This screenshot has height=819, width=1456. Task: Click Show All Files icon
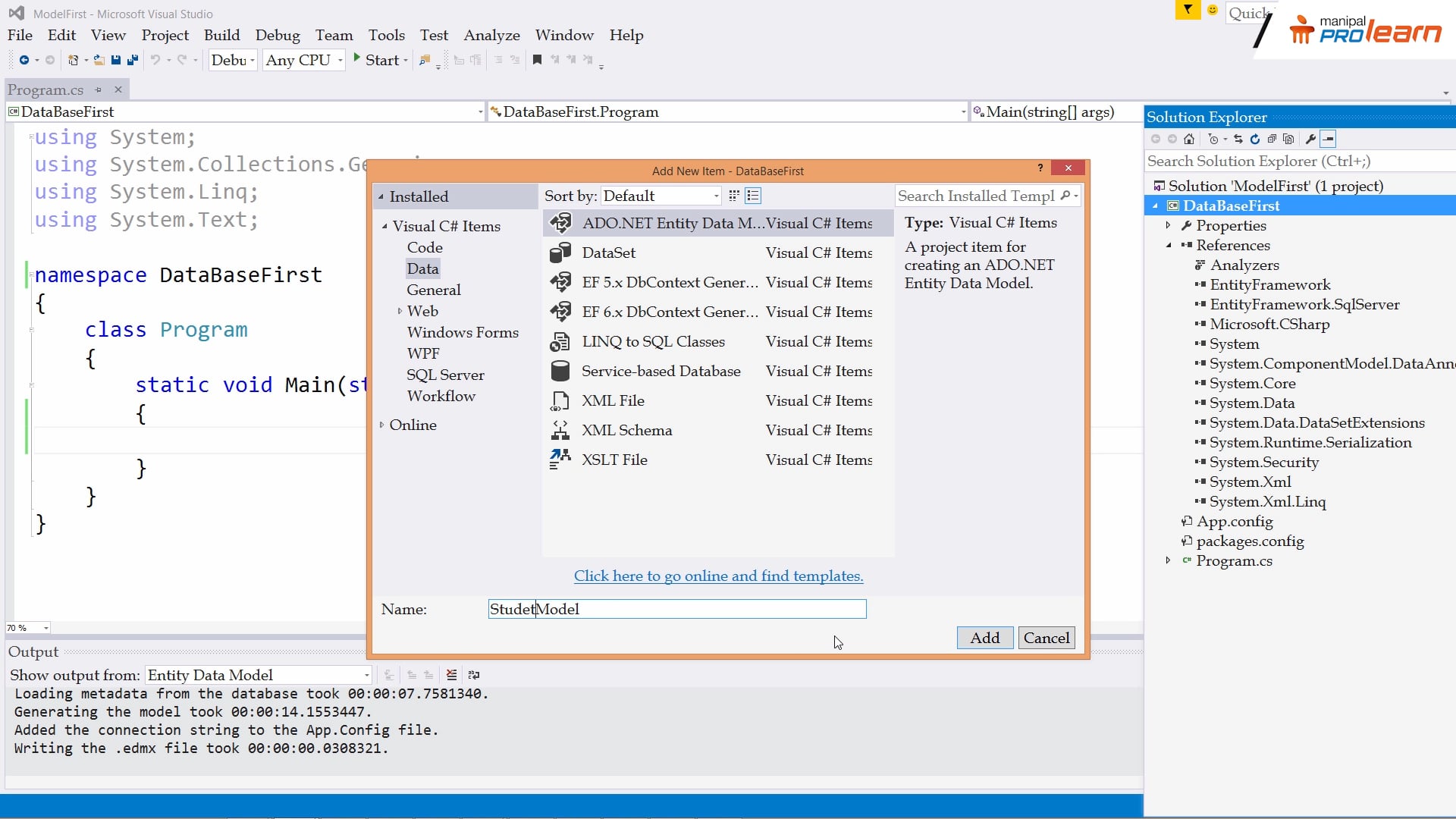[x=1288, y=140]
